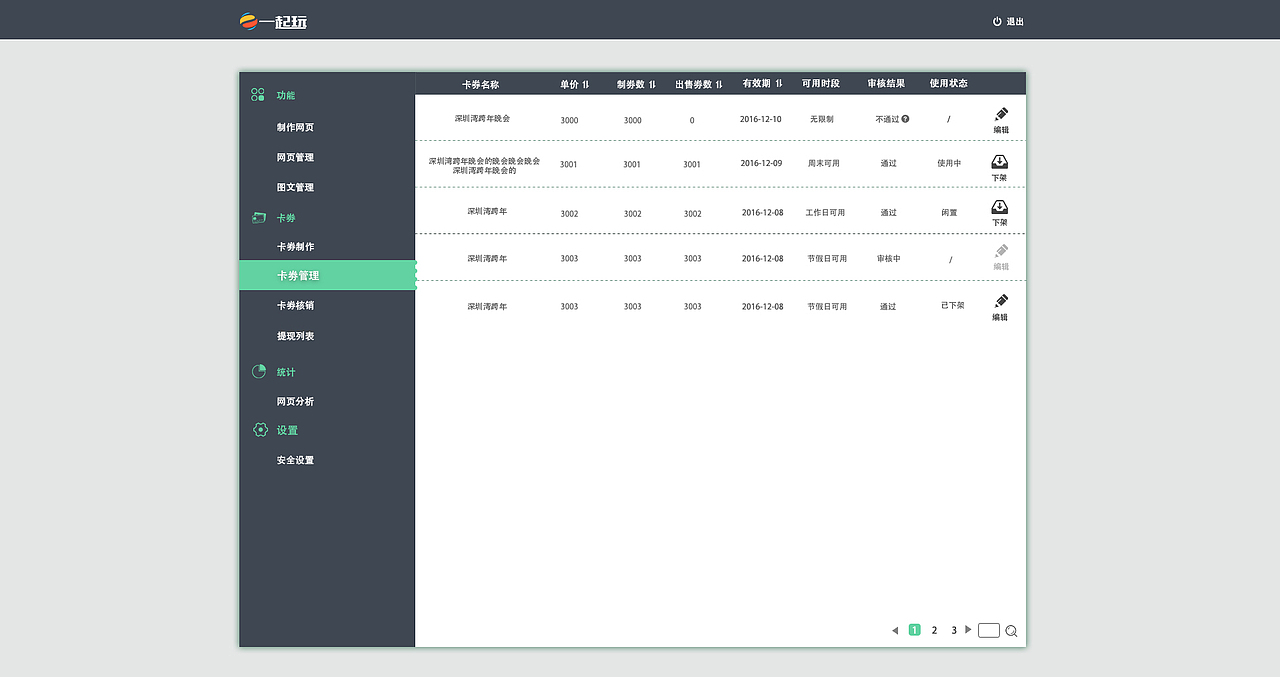This screenshot has width=1280, height=677.
Task: Go to page 2
Action: coord(934,630)
